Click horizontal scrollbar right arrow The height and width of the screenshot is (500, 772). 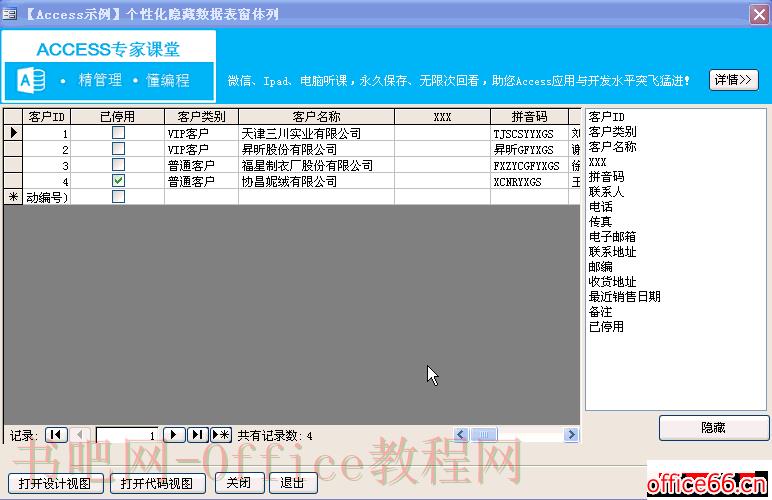pos(571,435)
